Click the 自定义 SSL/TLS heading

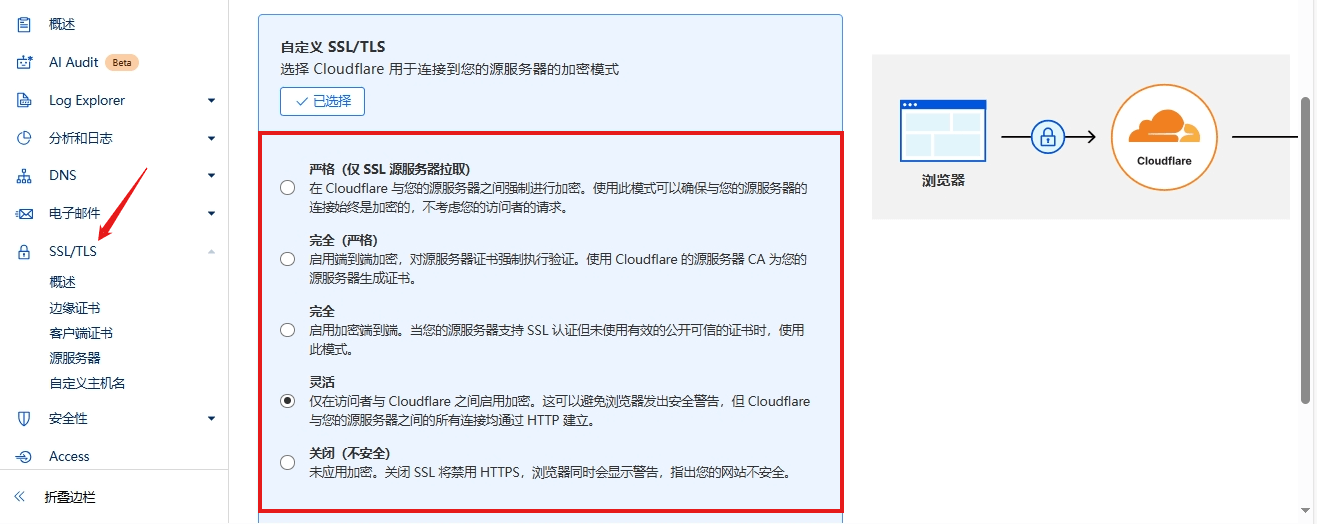point(332,47)
